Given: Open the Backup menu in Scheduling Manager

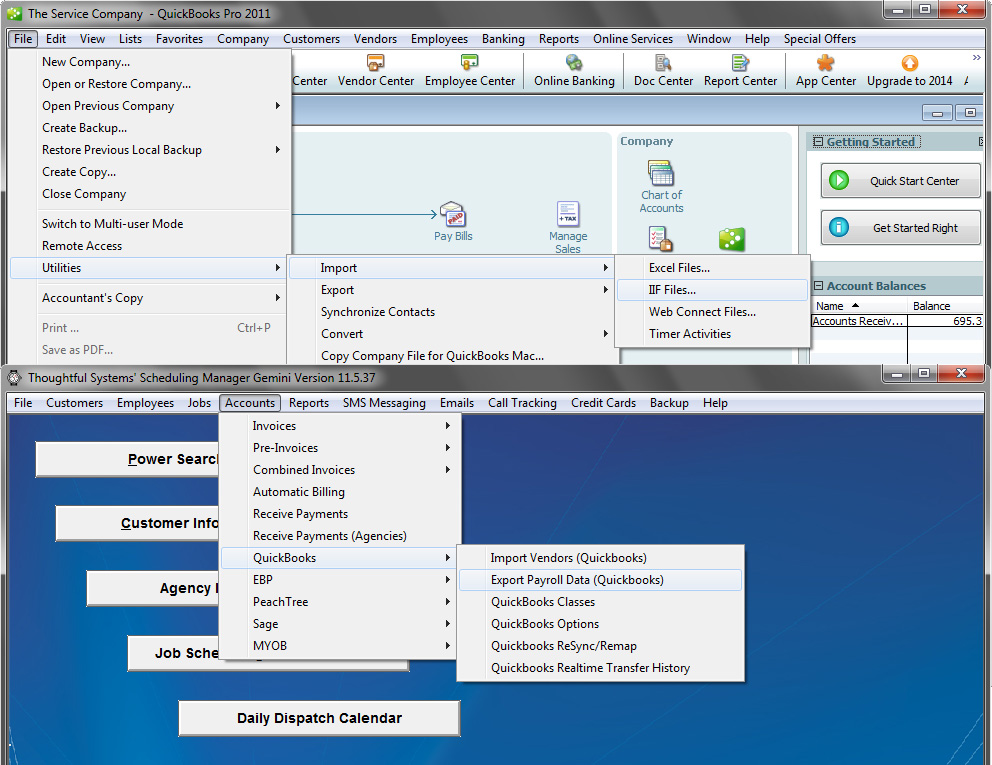Looking at the screenshot, I should coord(669,403).
